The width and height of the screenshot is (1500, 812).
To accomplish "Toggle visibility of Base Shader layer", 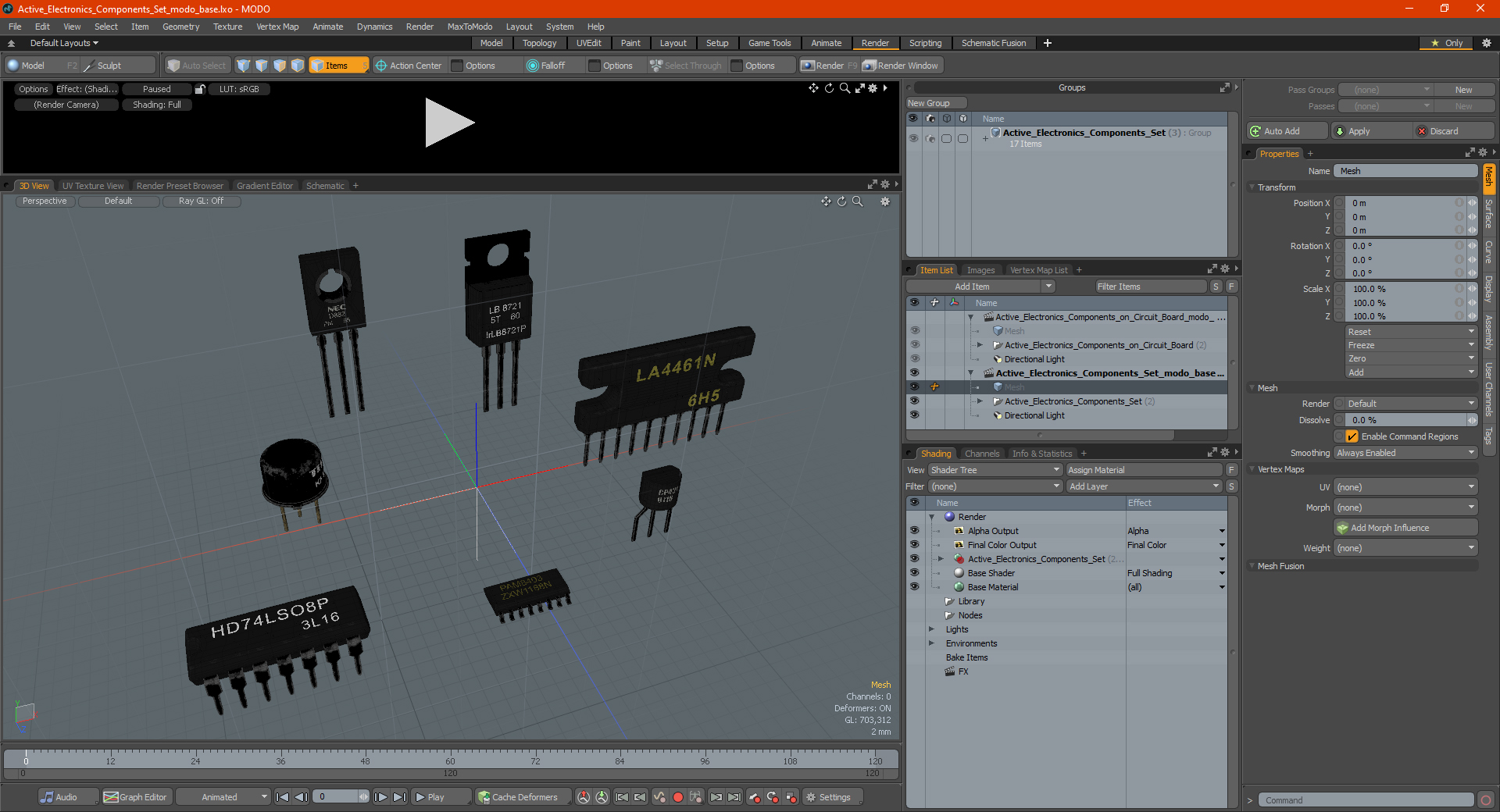I will 914,573.
